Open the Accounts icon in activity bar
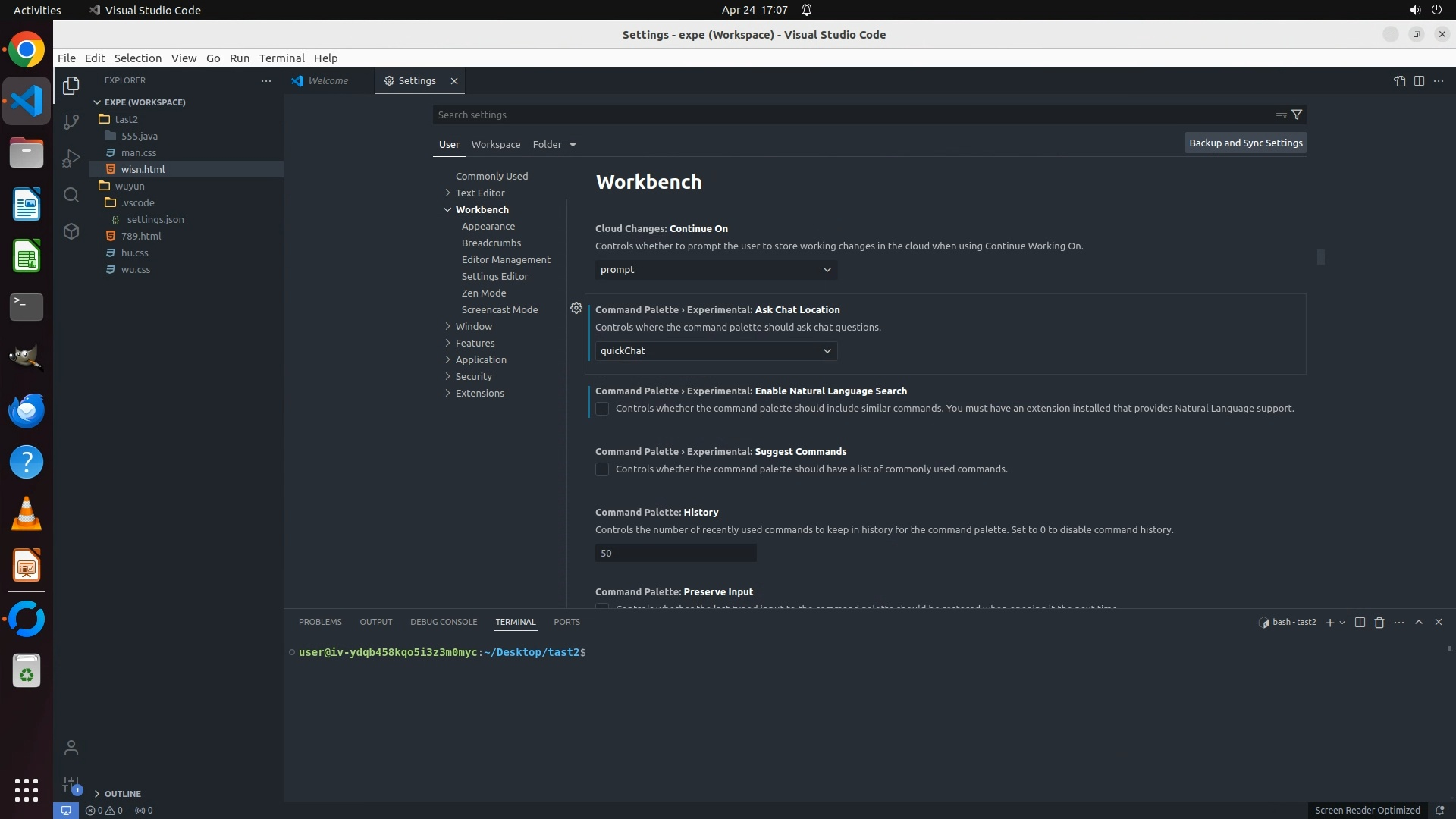This screenshot has width=1456, height=819. (71, 748)
